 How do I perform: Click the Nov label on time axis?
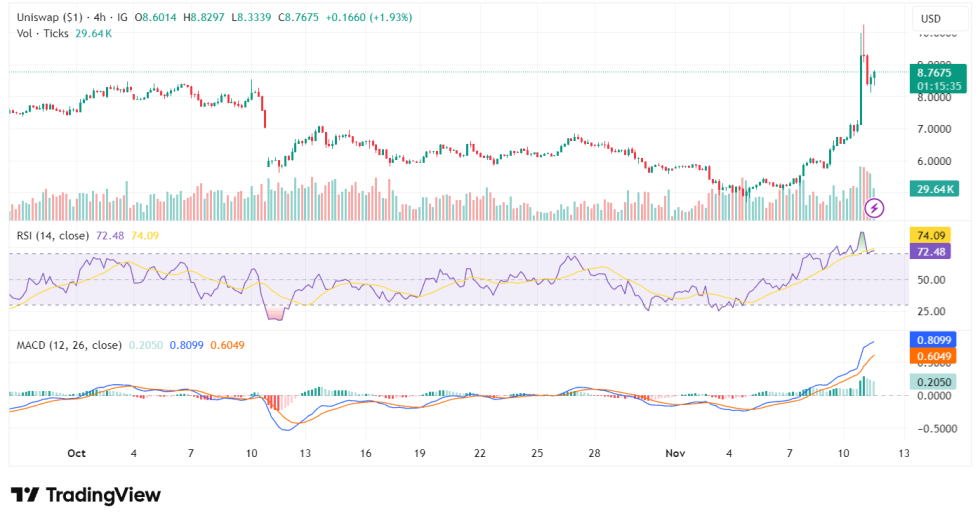[x=673, y=453]
